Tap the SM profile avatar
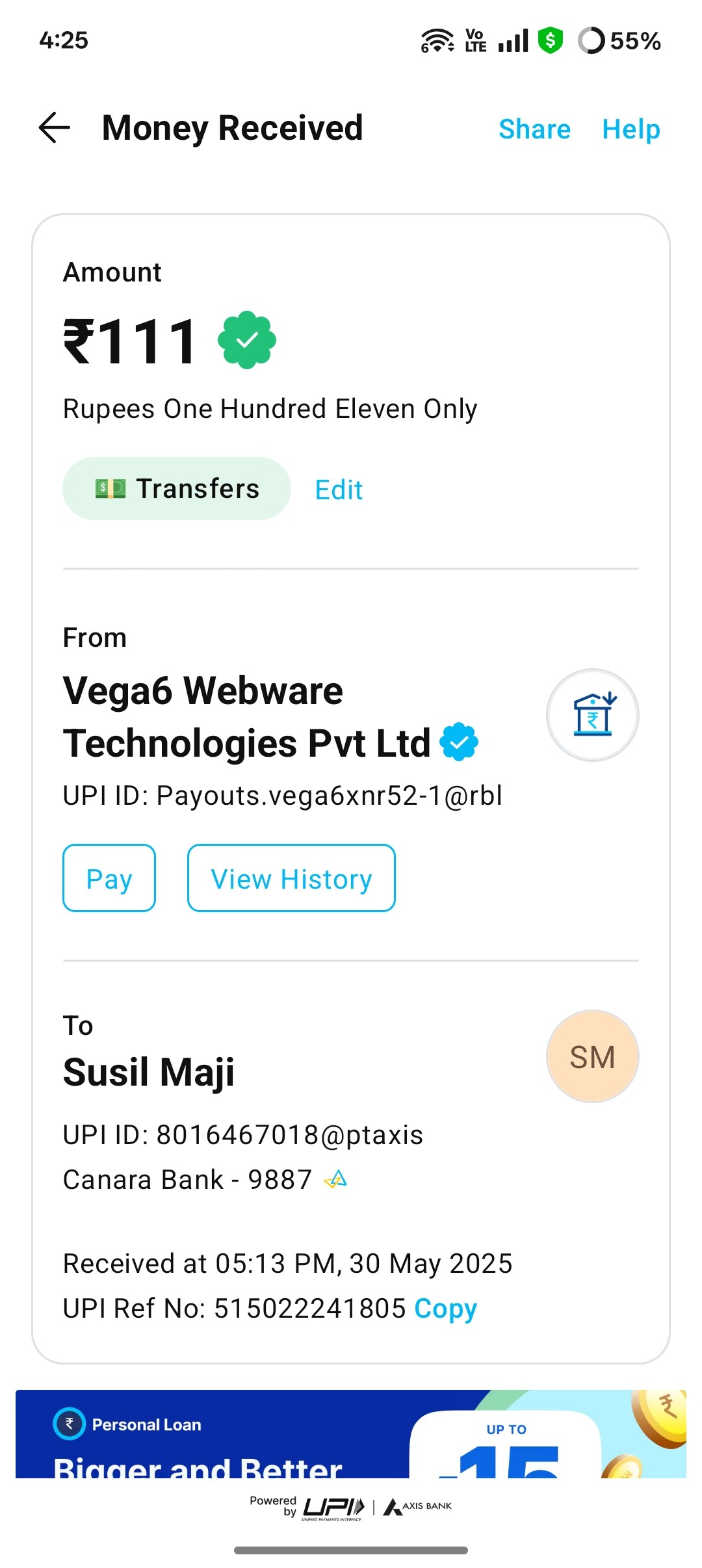 tap(593, 1056)
